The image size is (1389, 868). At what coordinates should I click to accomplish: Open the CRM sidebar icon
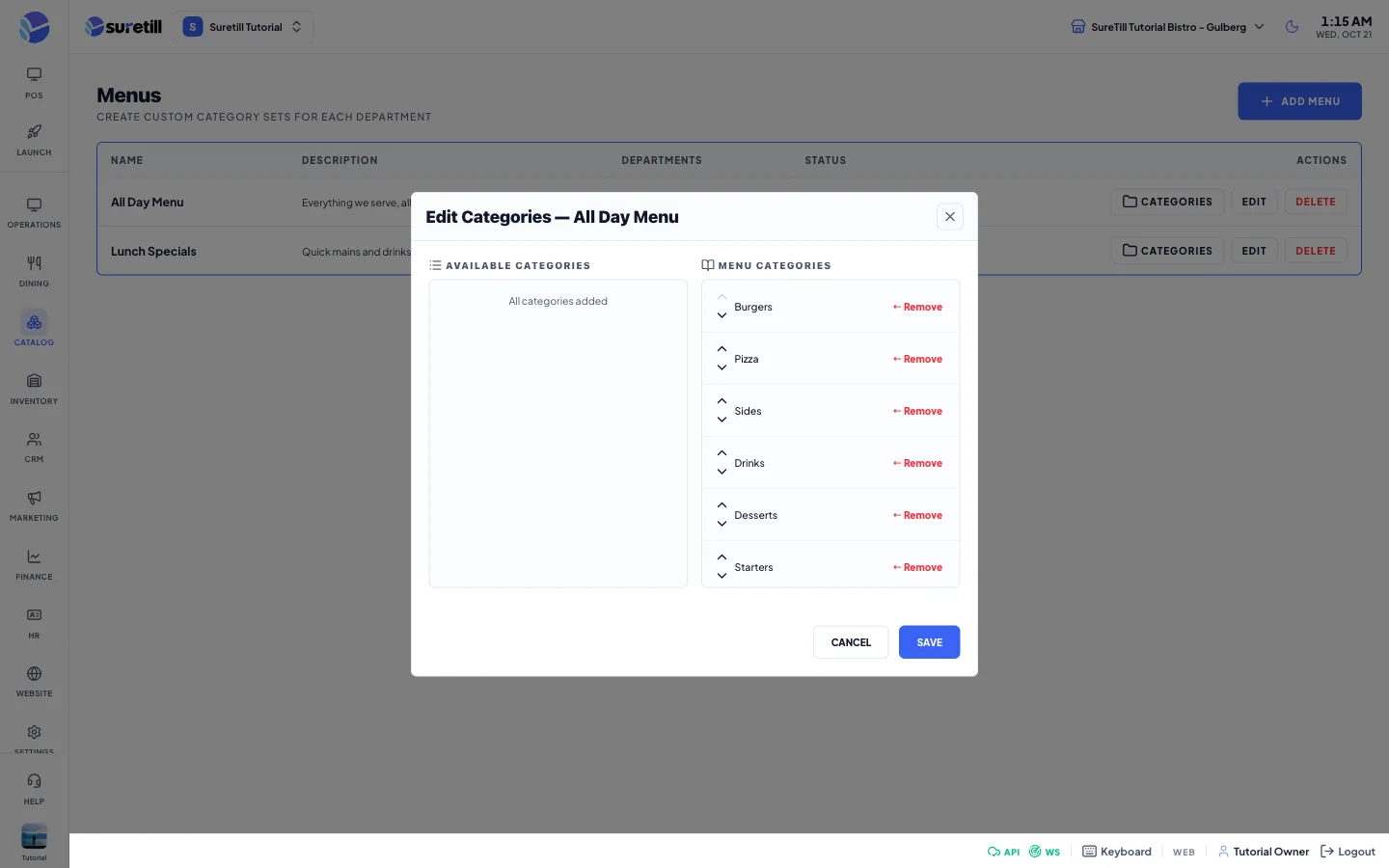[34, 447]
